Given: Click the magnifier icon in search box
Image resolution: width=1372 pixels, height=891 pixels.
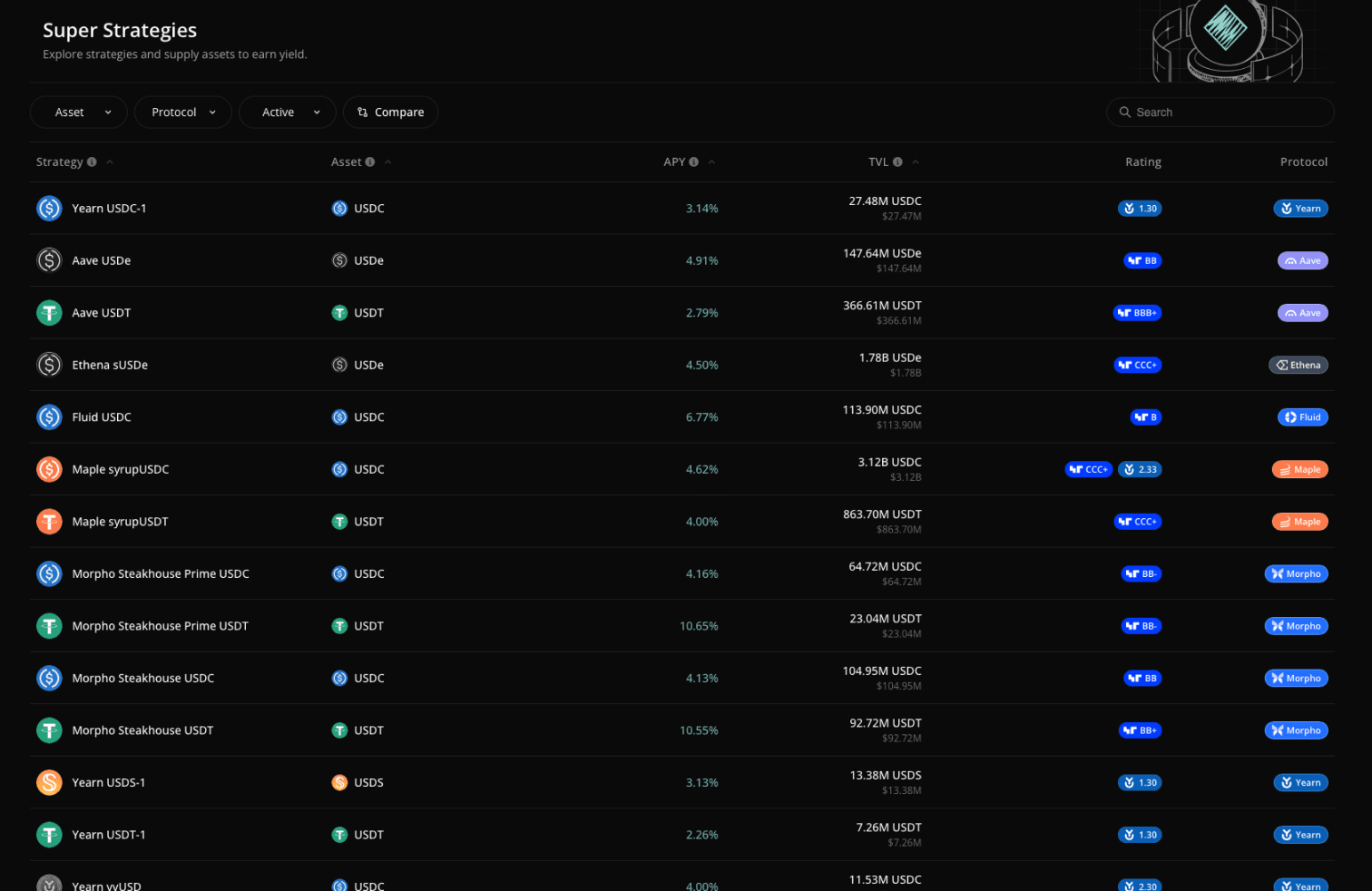Looking at the screenshot, I should (1125, 113).
